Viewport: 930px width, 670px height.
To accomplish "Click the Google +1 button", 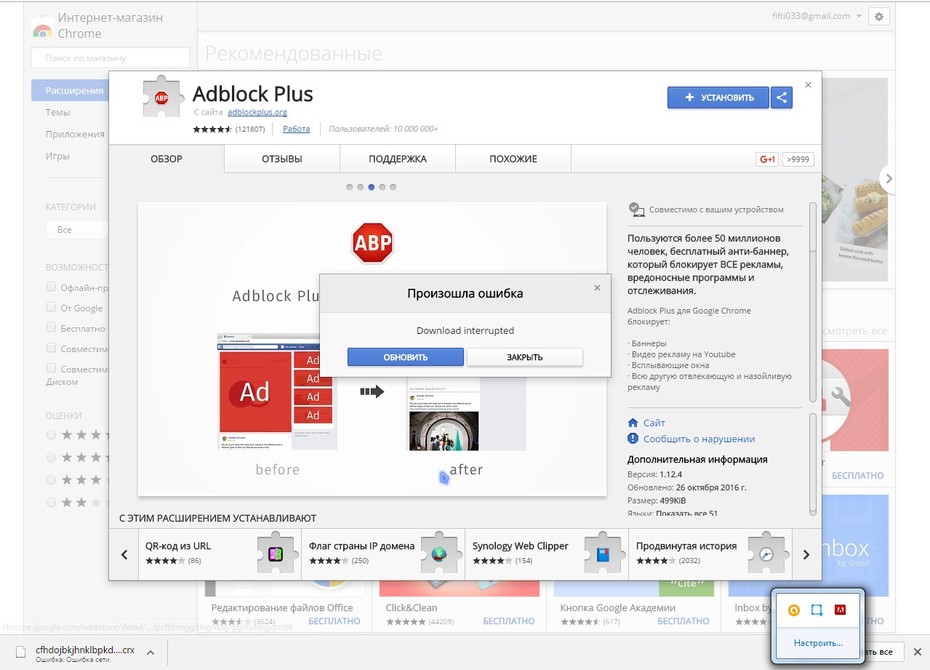I will point(767,159).
